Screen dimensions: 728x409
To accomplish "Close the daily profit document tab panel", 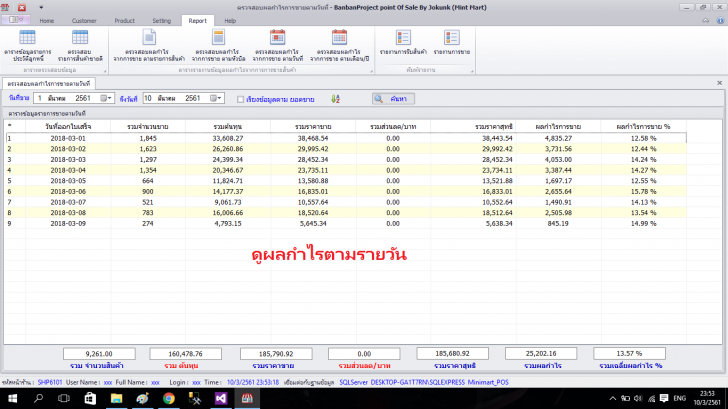I will [x=720, y=83].
